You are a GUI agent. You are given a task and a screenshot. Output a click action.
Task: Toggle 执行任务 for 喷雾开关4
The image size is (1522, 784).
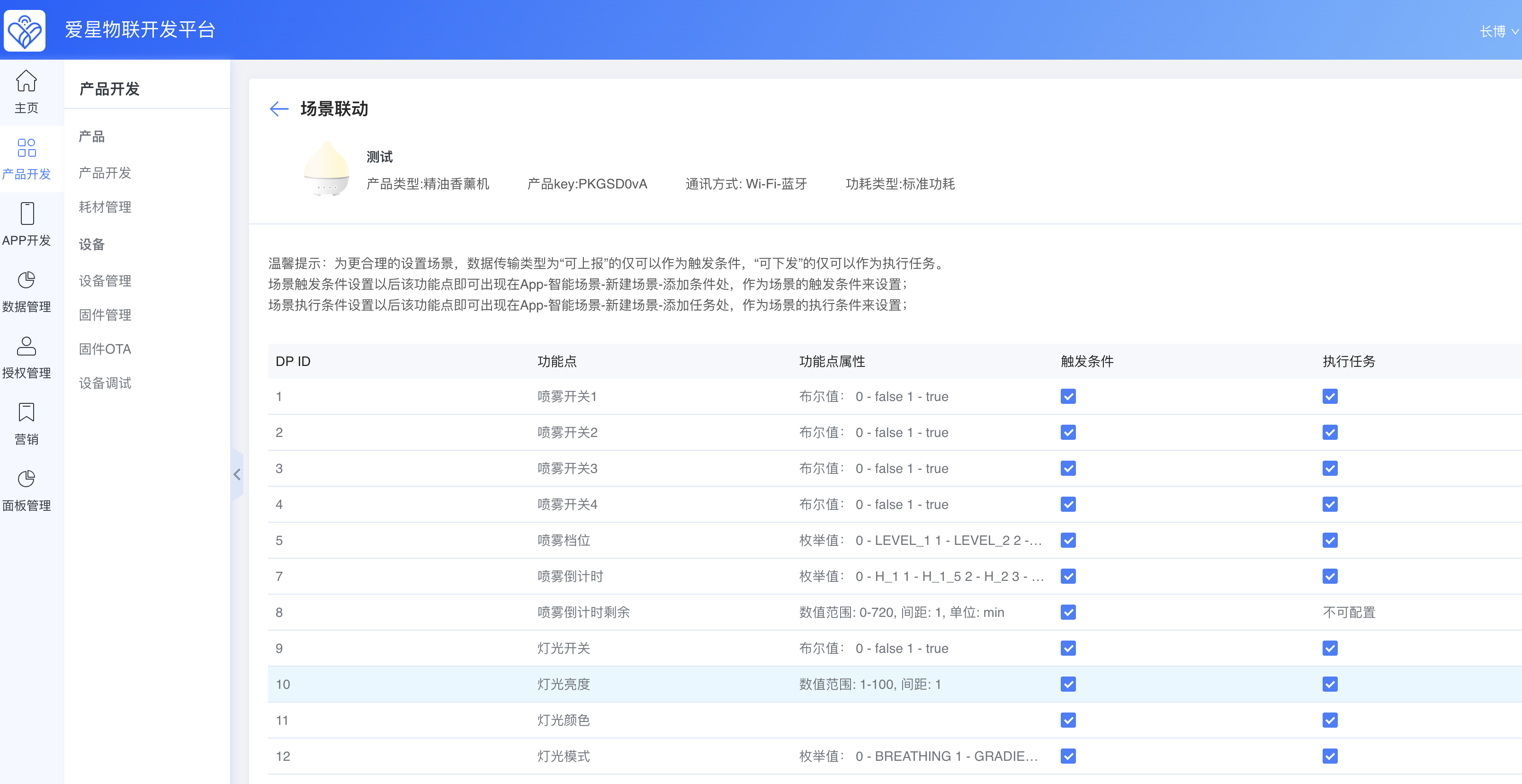coord(1330,505)
